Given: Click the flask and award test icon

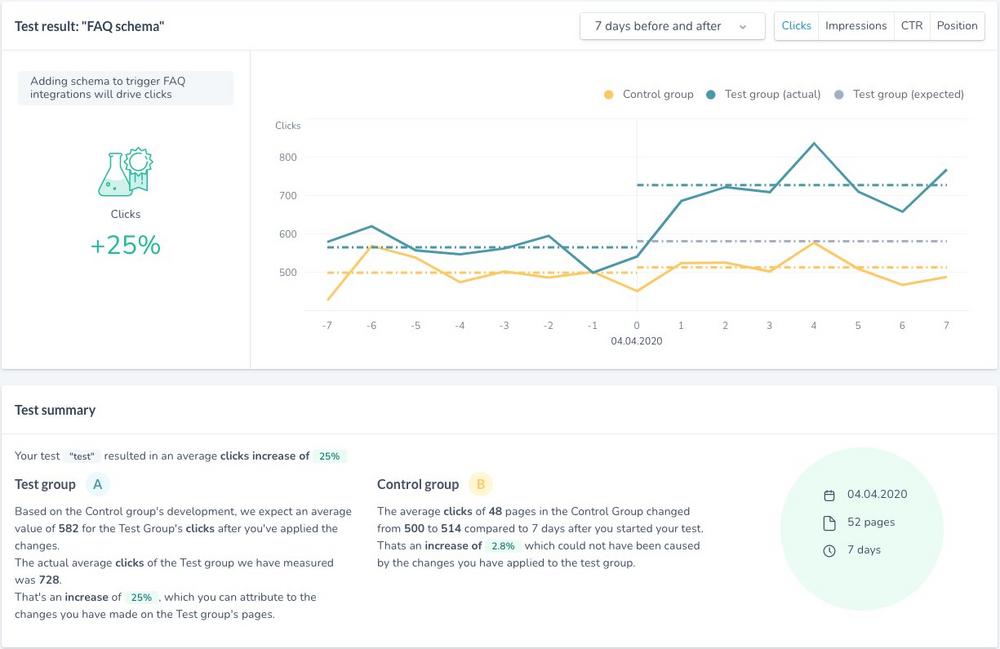Looking at the screenshot, I should point(125,173).
